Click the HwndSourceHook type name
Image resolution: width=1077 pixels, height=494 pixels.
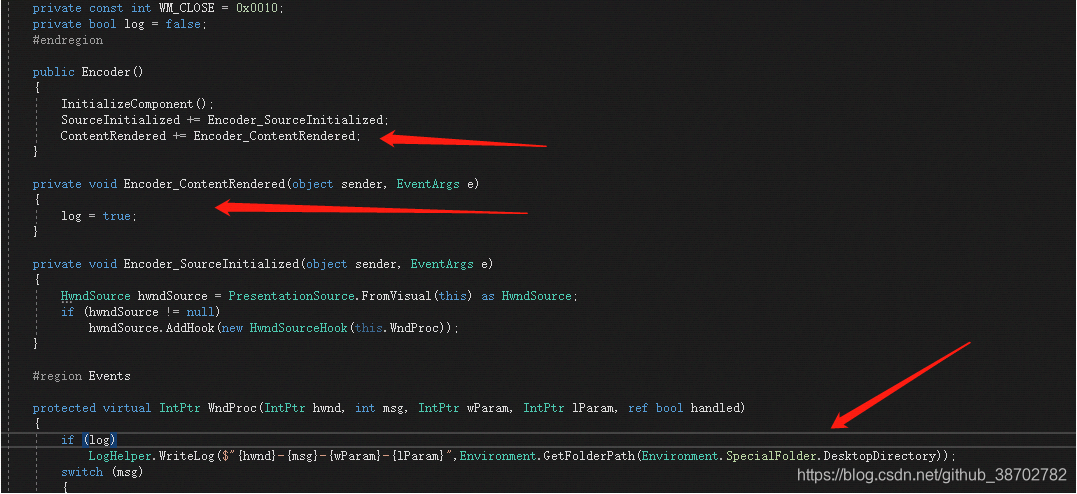point(299,328)
